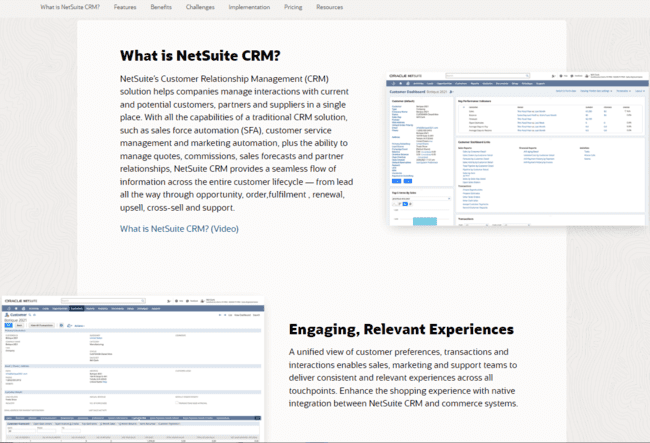
Task: Select the Benefits navigation tab
Action: tap(161, 7)
